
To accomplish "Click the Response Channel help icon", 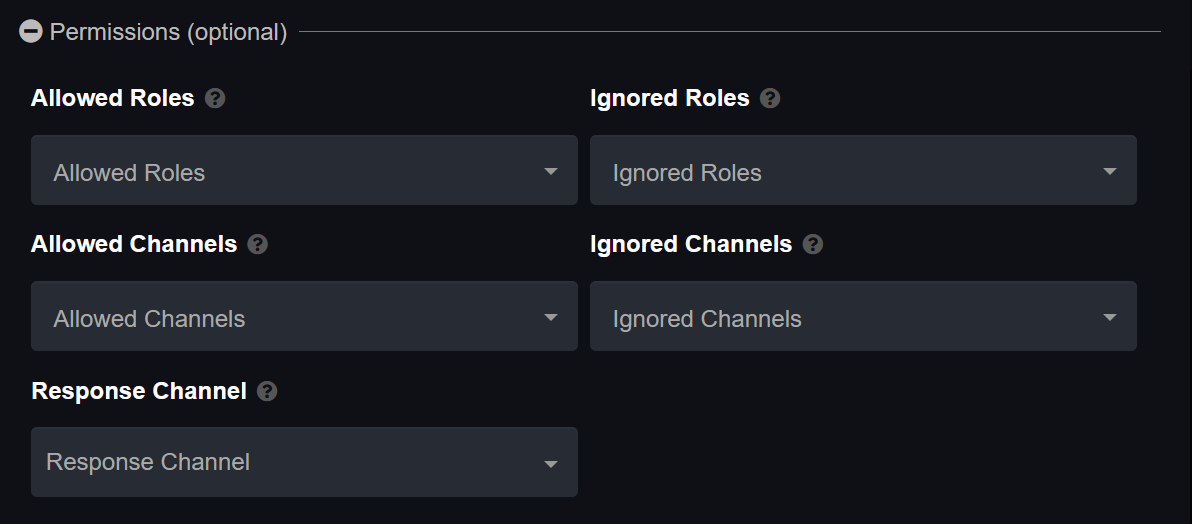I will coord(267,391).
